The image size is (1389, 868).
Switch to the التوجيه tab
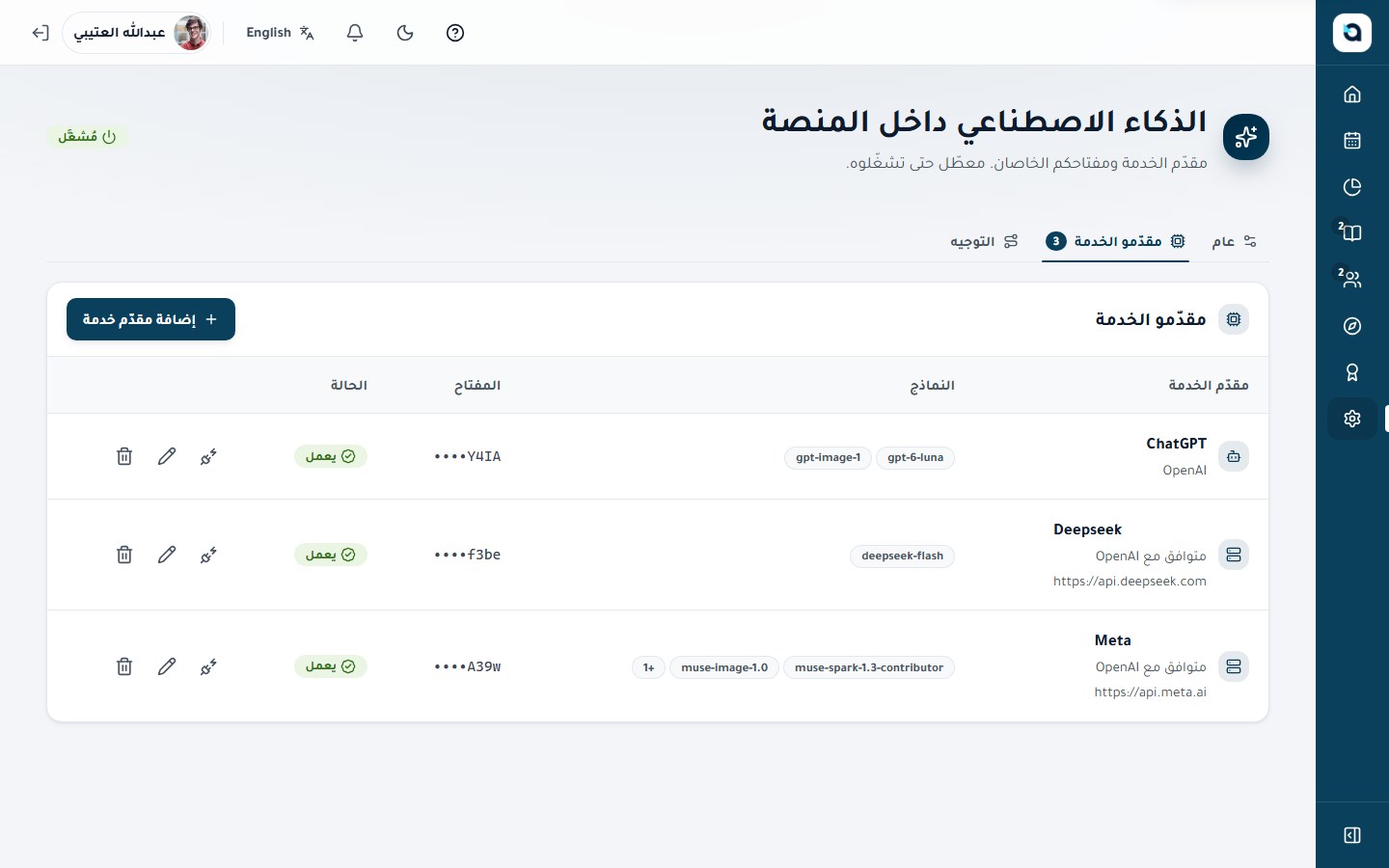[984, 241]
